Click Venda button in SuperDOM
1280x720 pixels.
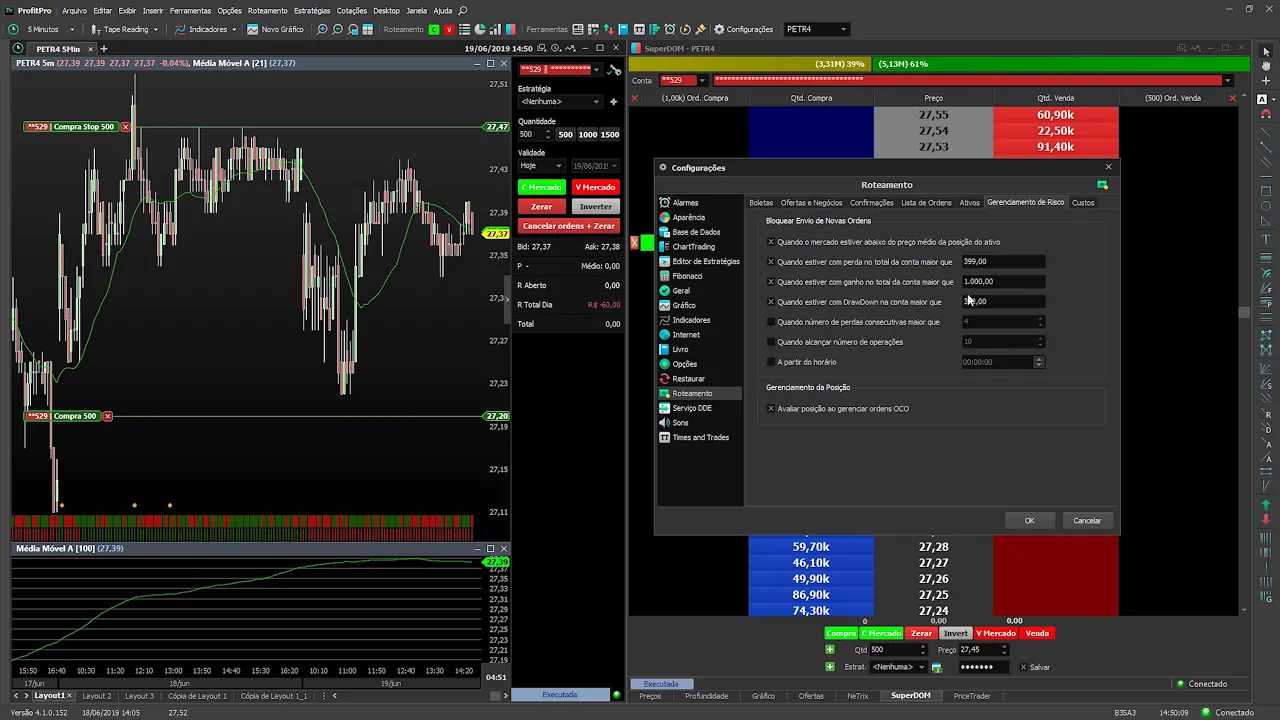click(1037, 633)
